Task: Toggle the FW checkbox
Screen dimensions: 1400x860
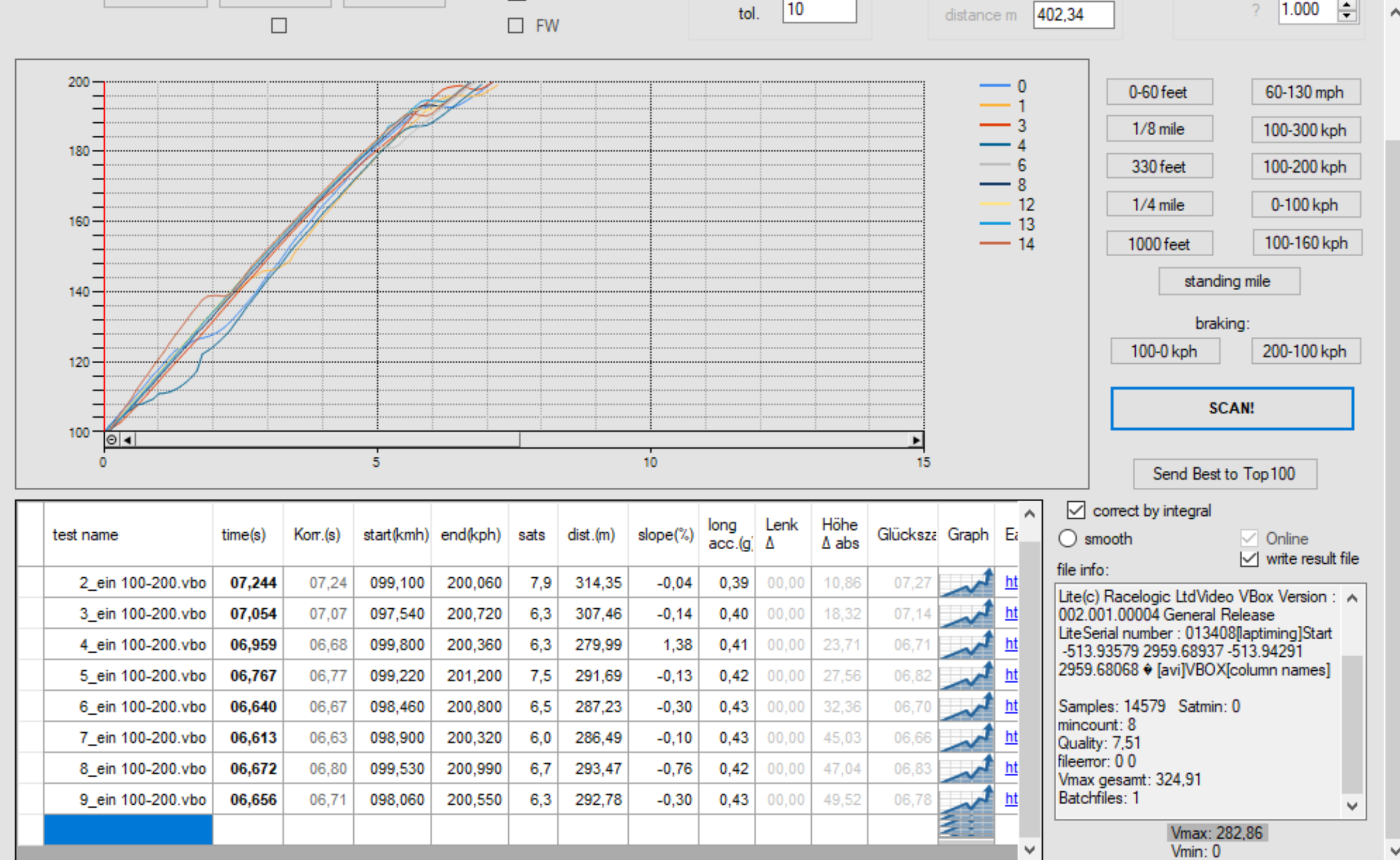Action: 515,25
